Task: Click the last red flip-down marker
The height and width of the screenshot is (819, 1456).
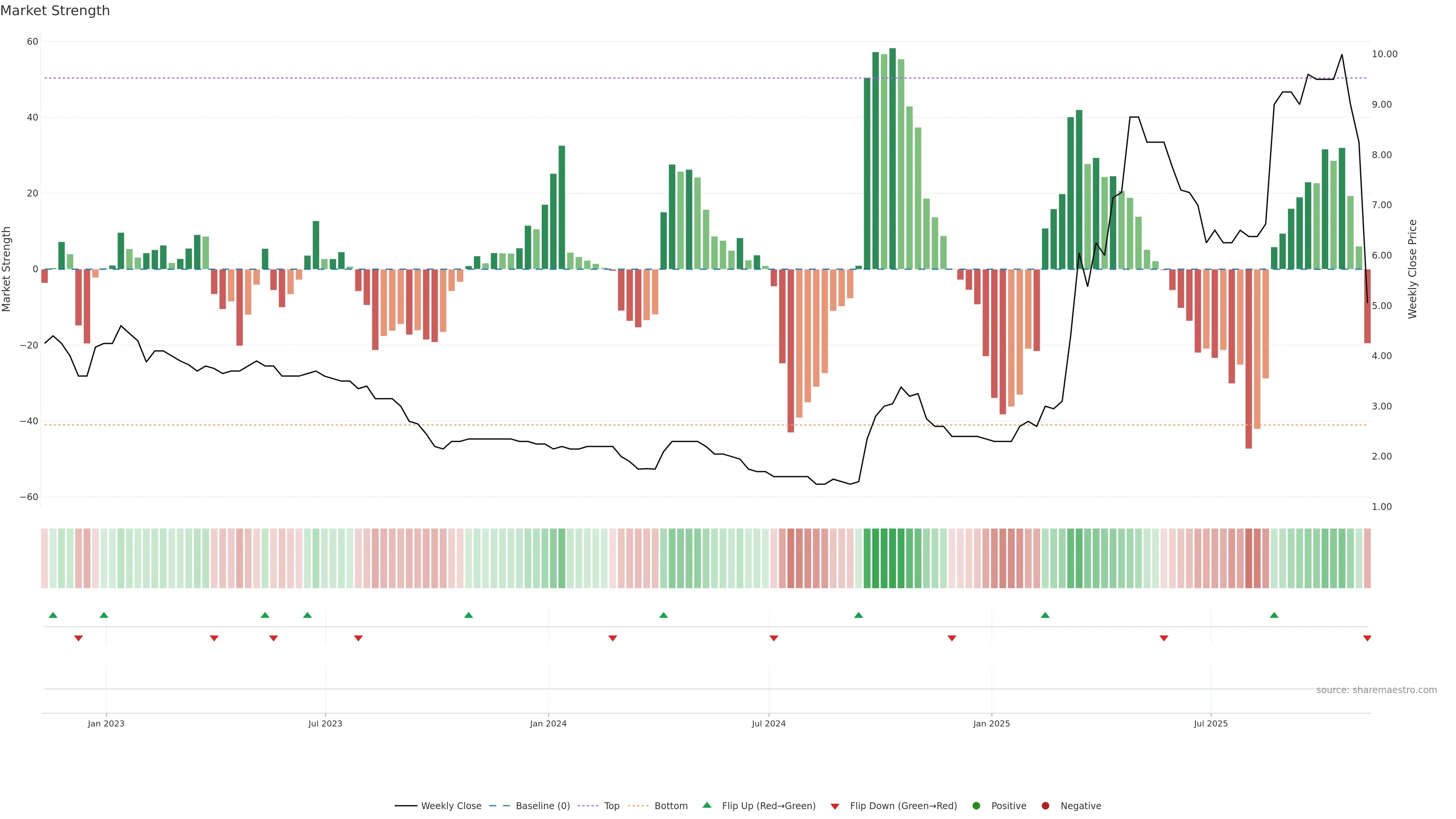Action: (1367, 638)
